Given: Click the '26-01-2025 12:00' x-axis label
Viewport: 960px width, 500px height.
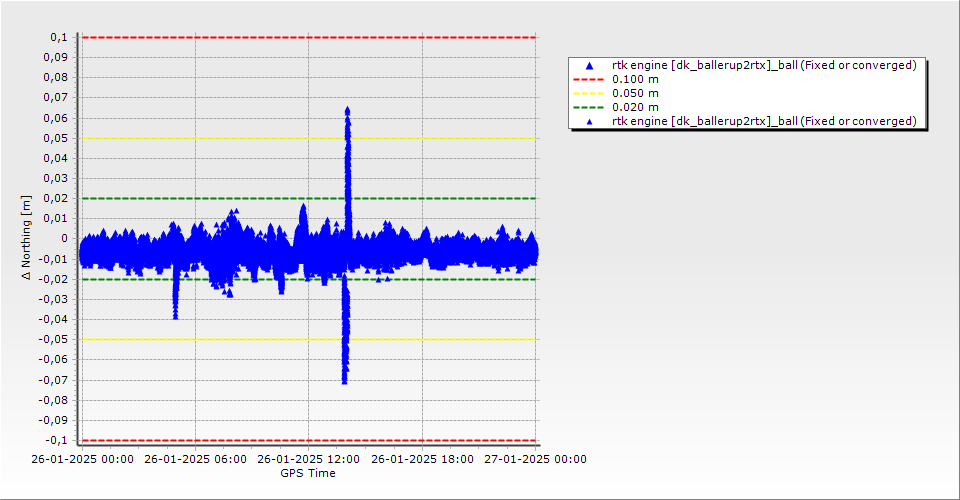Looking at the screenshot, I should [309, 459].
